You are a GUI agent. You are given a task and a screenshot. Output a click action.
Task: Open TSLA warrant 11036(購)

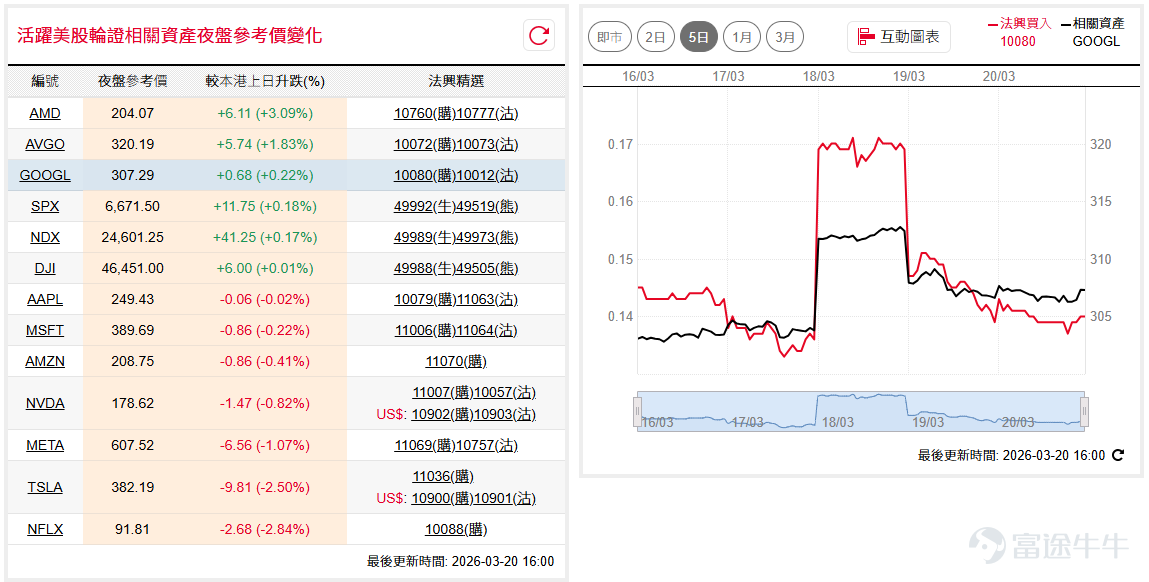tap(443, 476)
